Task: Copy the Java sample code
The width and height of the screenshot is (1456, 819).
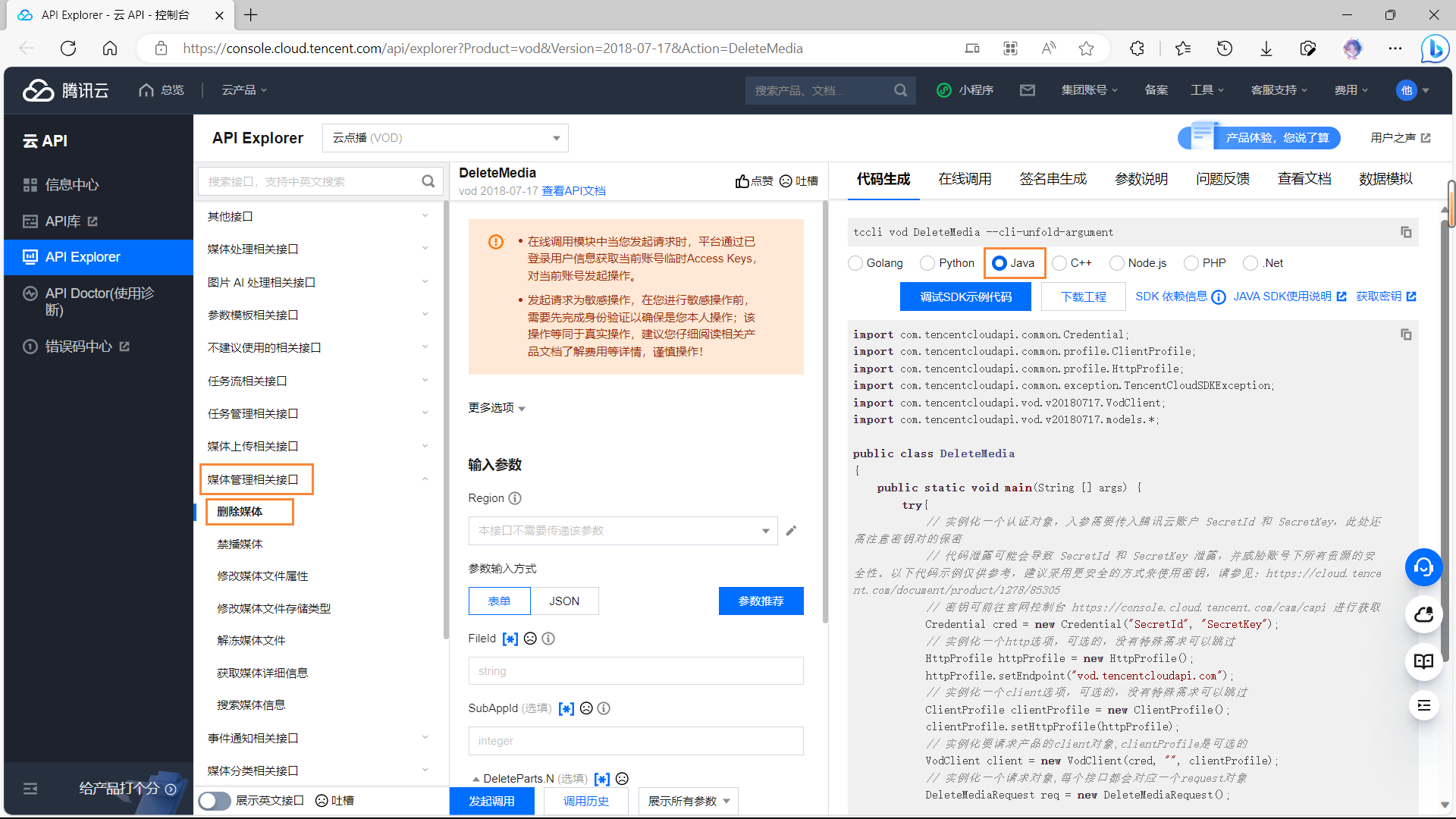Action: [1405, 334]
